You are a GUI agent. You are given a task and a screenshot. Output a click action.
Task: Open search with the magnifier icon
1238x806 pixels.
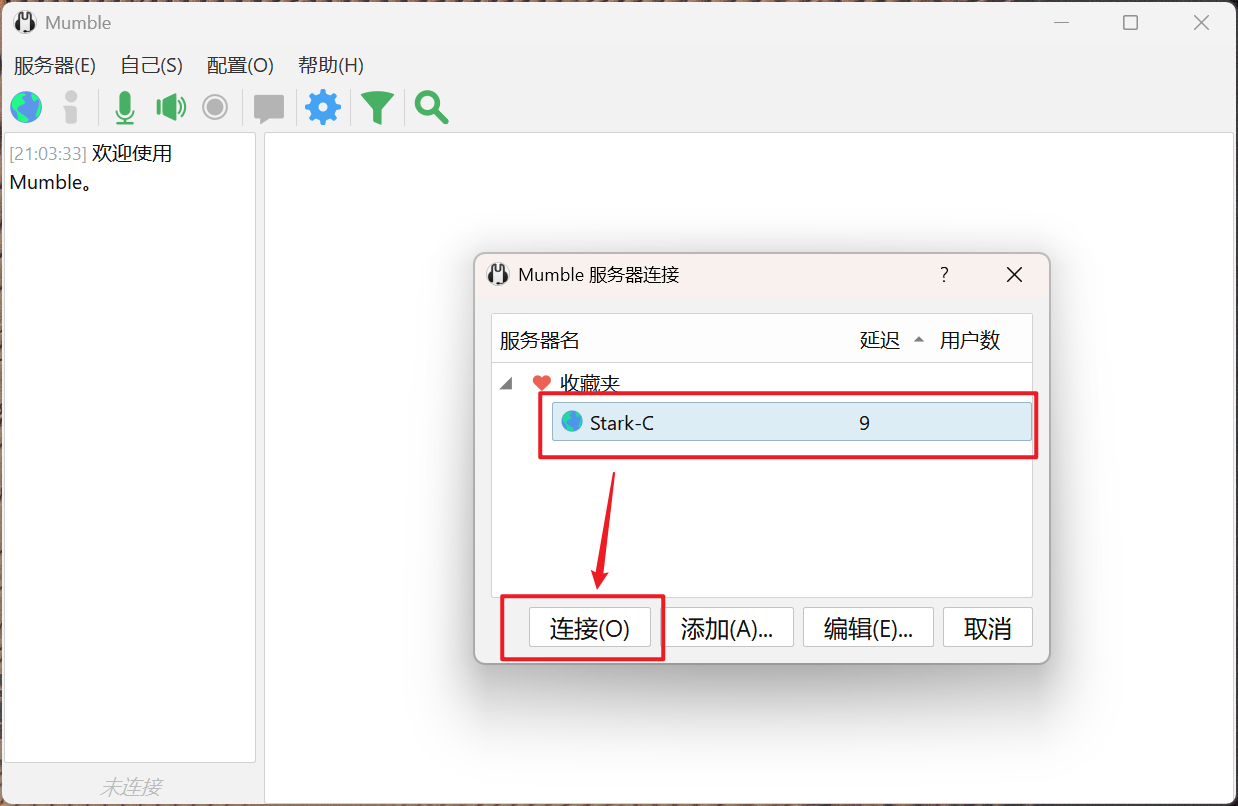click(431, 107)
